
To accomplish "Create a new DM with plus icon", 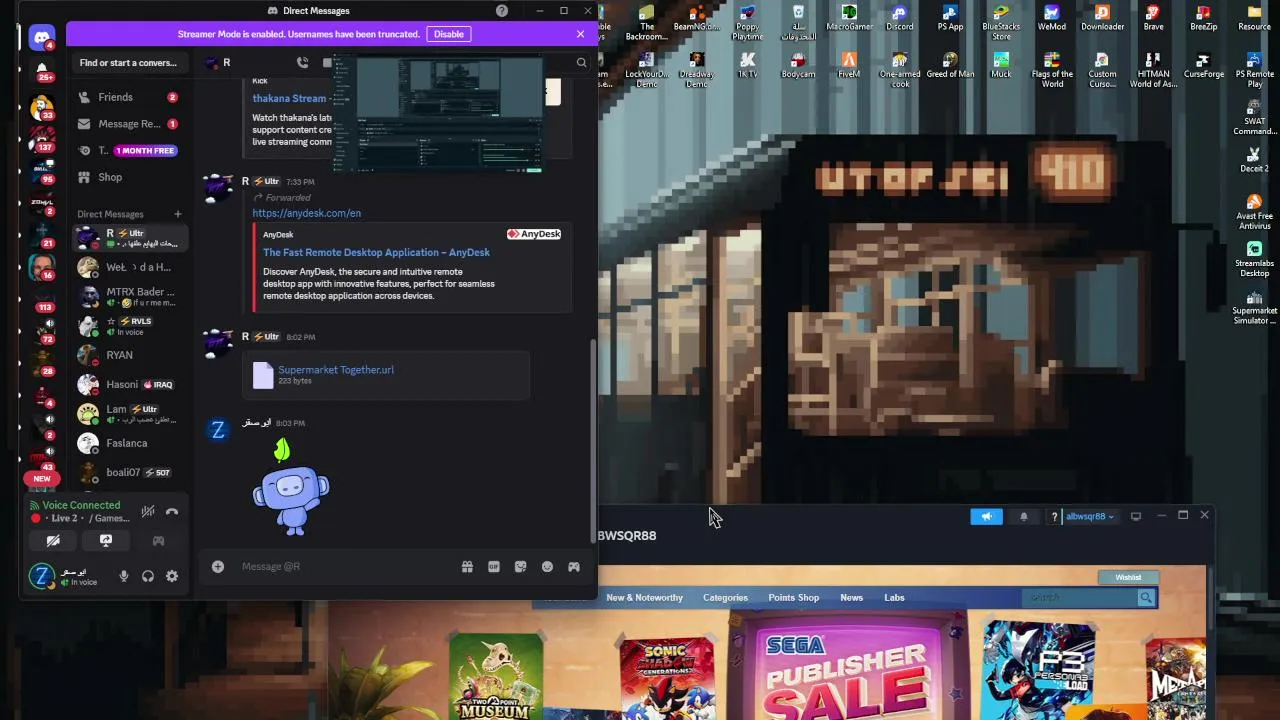I will click(x=178, y=214).
